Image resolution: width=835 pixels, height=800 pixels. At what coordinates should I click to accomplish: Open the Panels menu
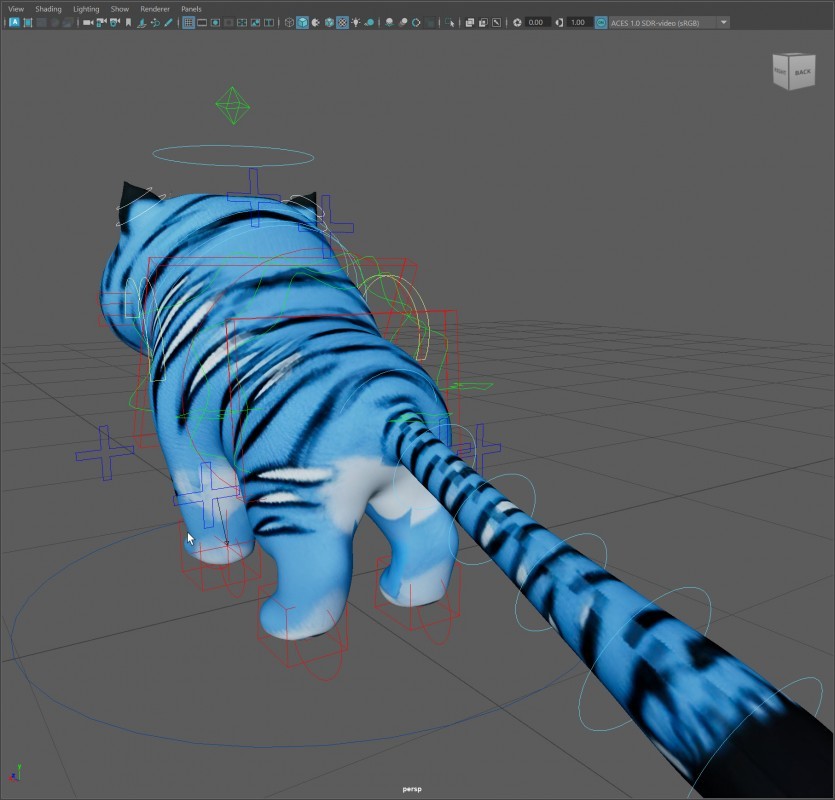pos(191,9)
